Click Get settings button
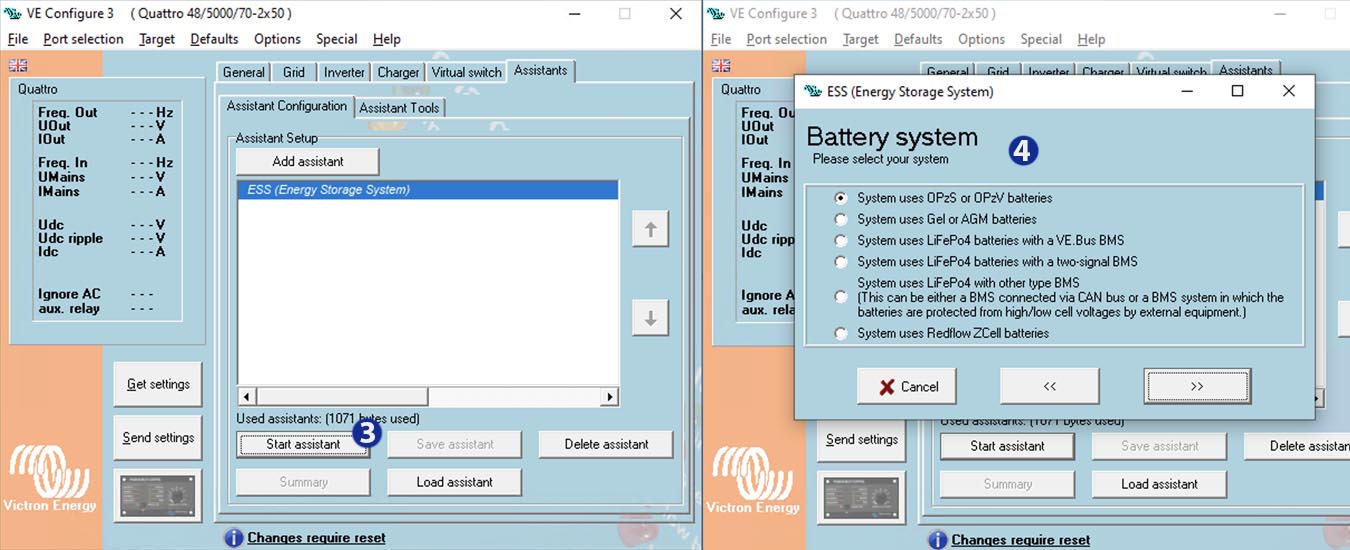Viewport: 1350px width, 550px height. [x=158, y=384]
